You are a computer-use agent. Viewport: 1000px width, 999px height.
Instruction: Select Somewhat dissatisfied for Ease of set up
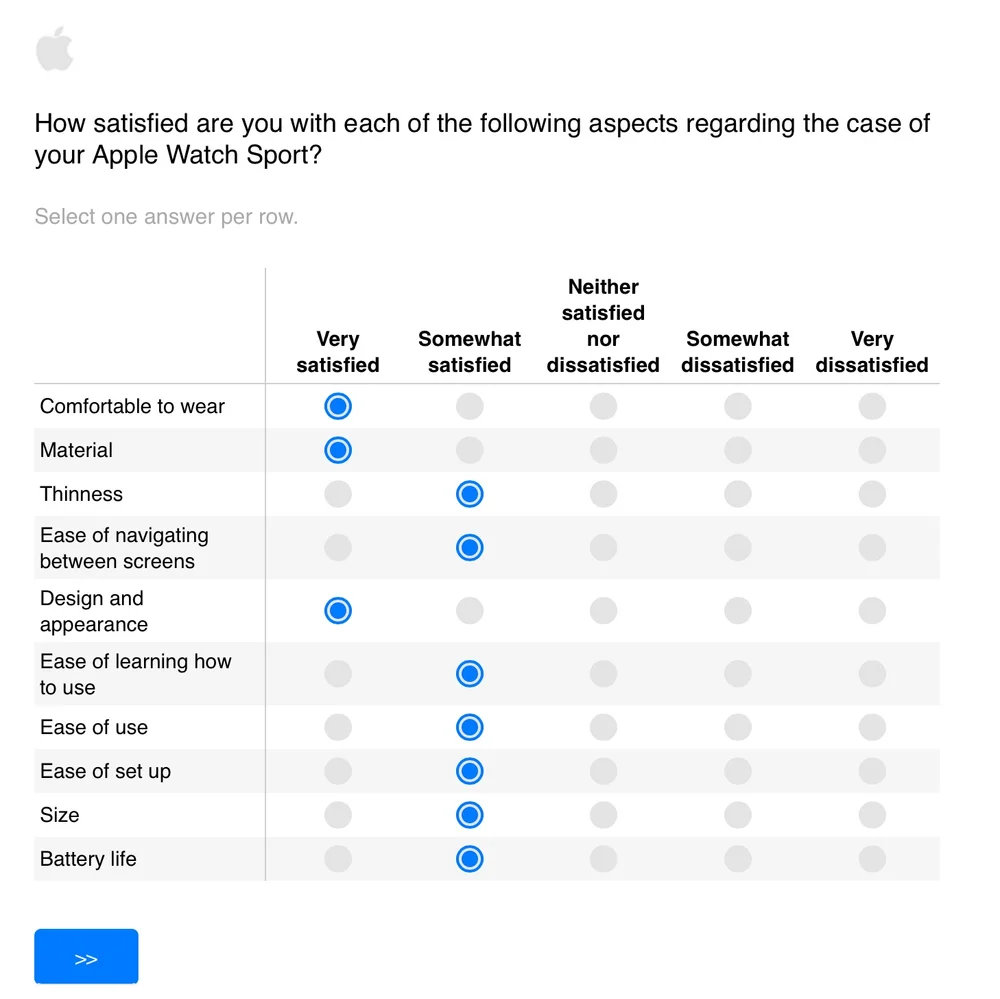pos(738,771)
